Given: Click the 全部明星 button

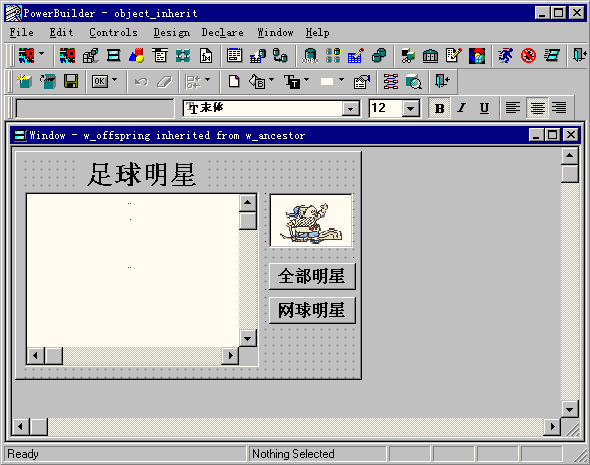Looking at the screenshot, I should coord(312,277).
